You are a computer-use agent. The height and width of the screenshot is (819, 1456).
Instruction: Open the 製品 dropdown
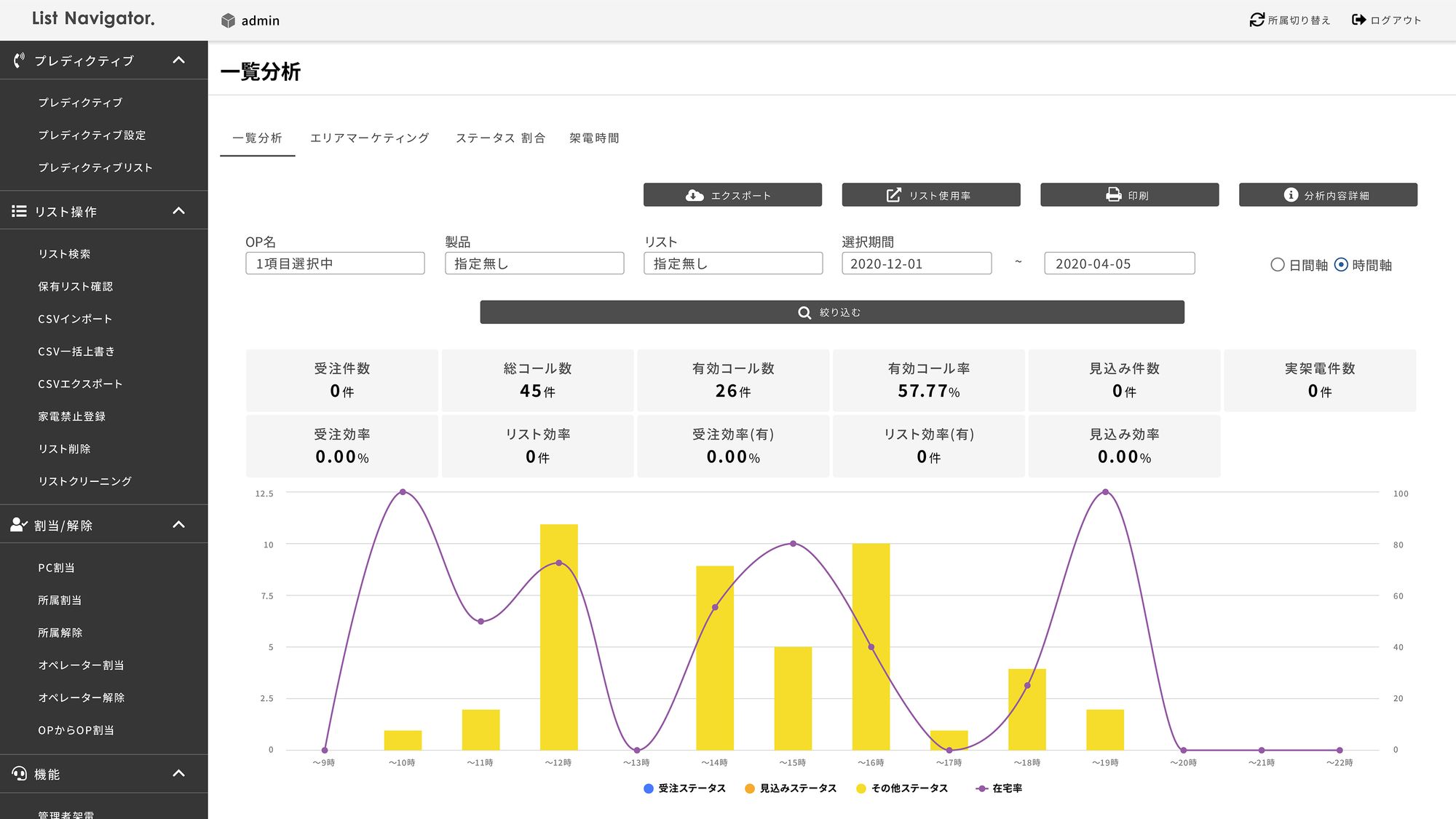coord(534,264)
